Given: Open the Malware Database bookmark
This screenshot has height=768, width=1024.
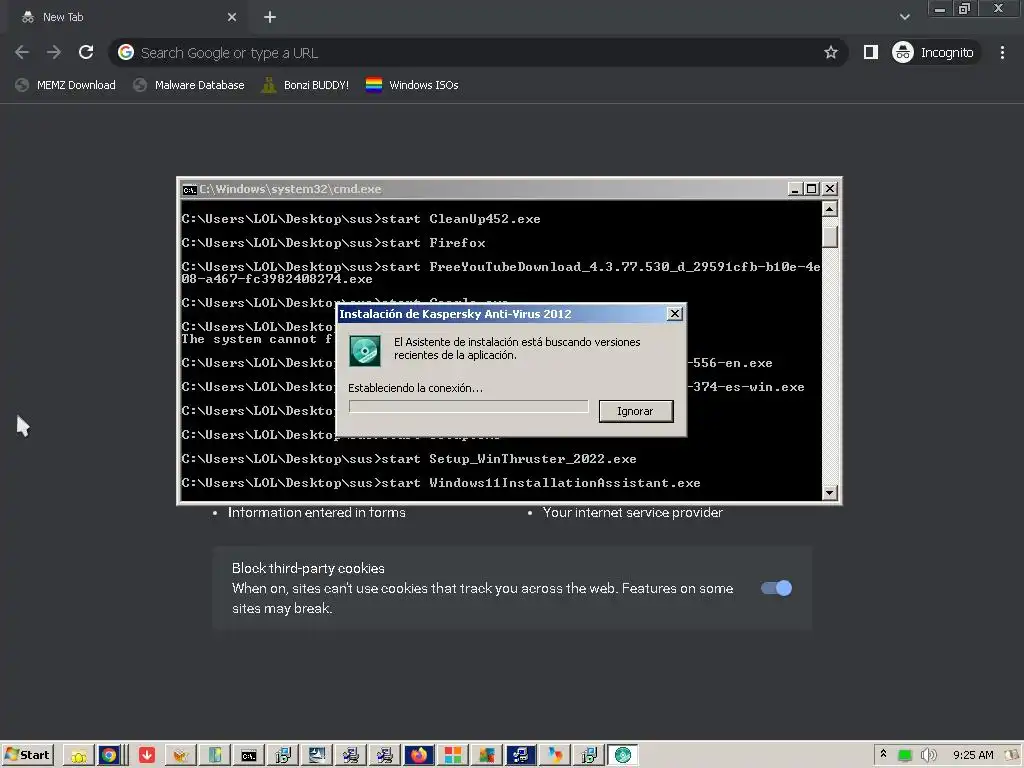Looking at the screenshot, I should click(x=189, y=85).
